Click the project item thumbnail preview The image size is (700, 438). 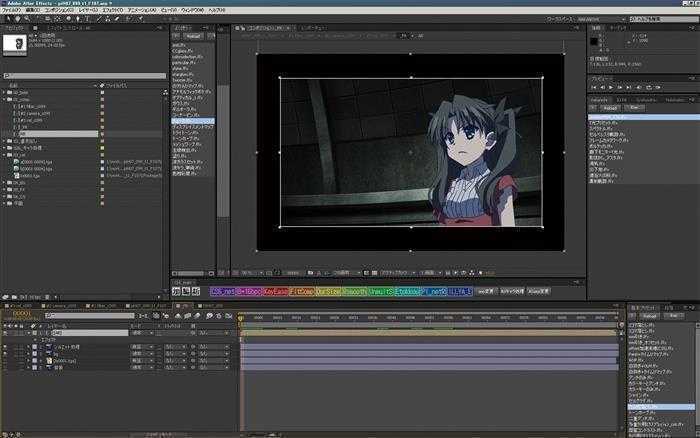(x=15, y=44)
